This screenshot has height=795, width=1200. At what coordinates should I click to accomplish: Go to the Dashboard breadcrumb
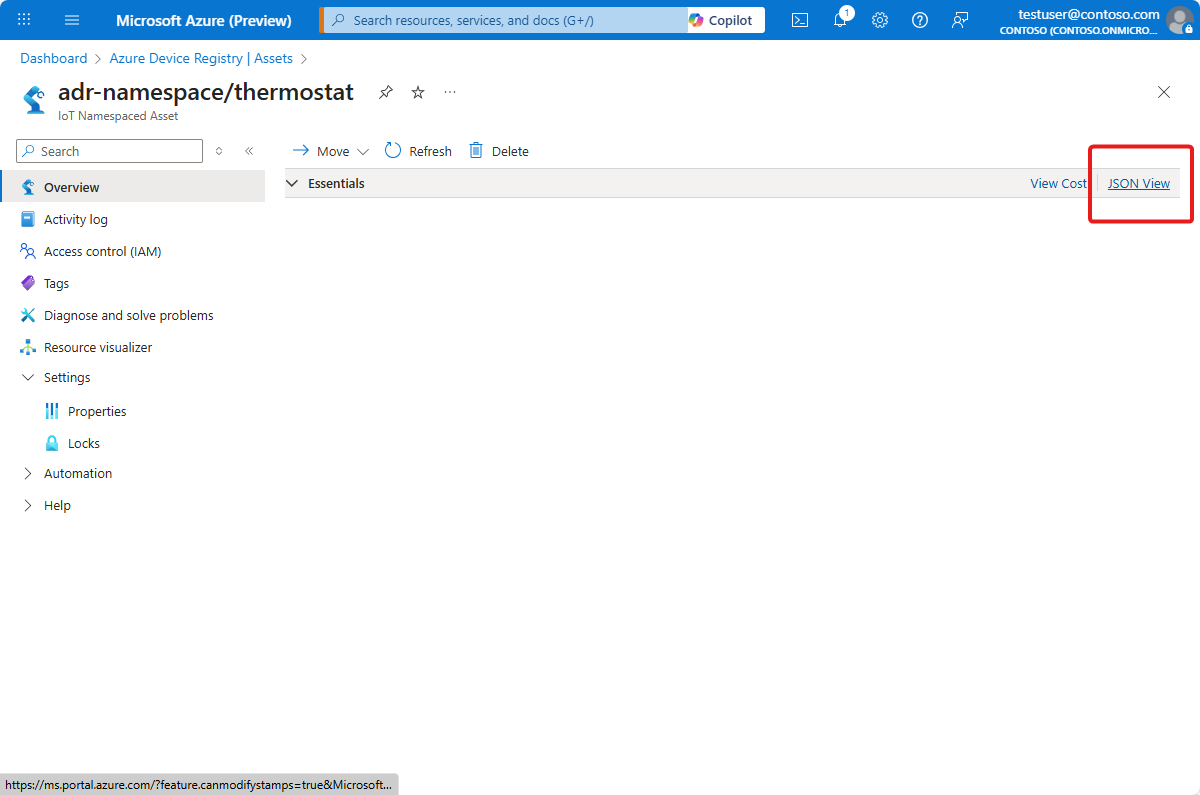click(x=54, y=59)
